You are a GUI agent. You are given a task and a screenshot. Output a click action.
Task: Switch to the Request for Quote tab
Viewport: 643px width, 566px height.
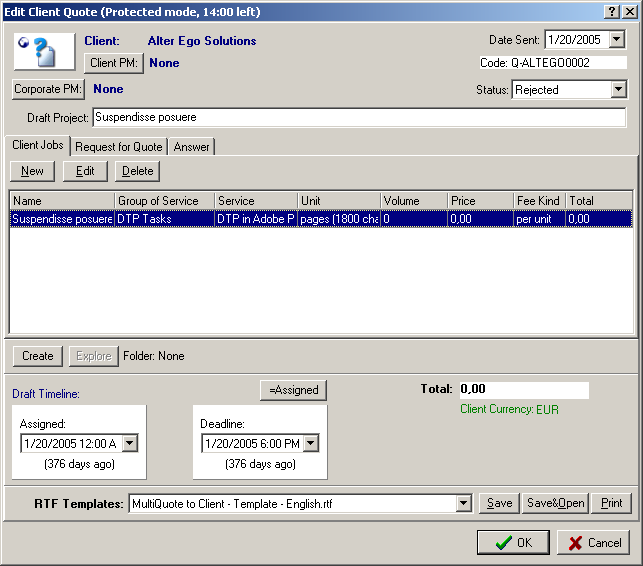(x=118, y=147)
